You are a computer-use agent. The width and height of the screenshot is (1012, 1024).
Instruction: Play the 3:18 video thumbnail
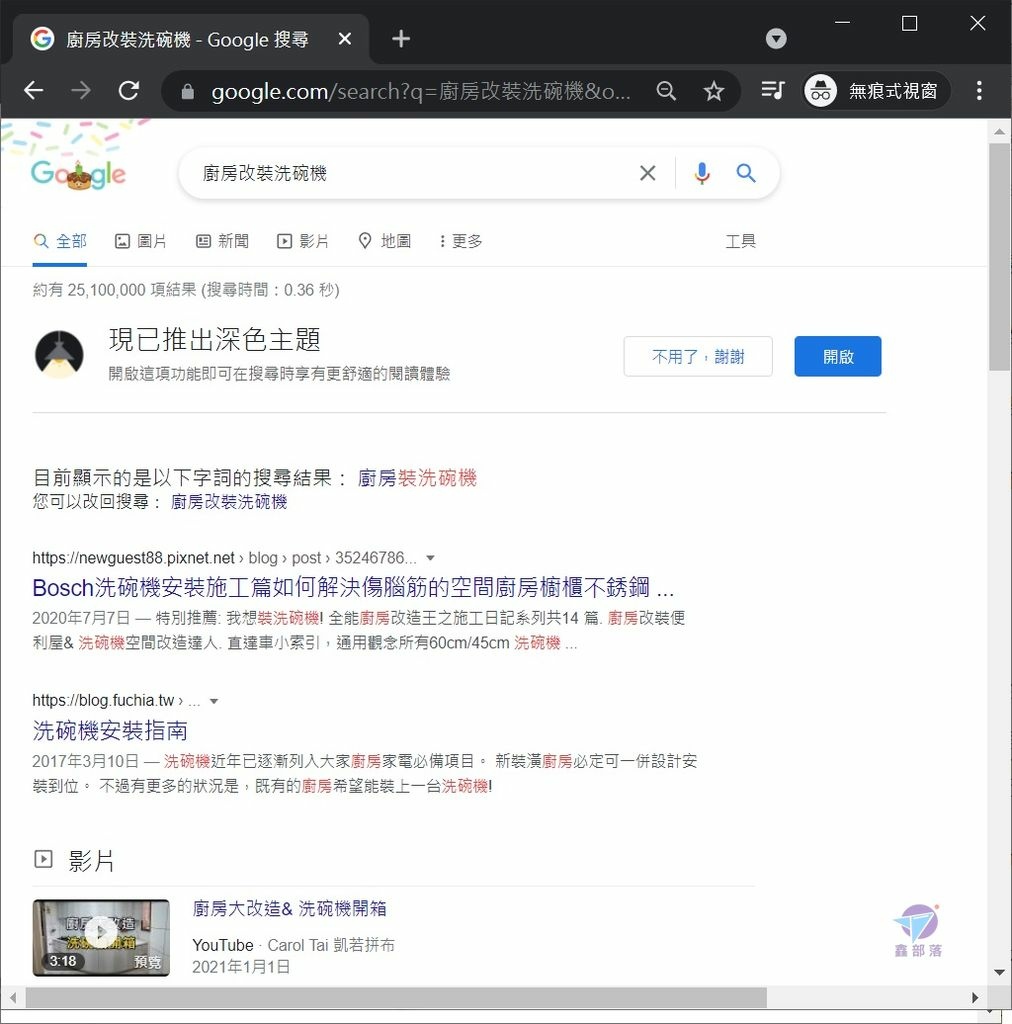[x=101, y=937]
